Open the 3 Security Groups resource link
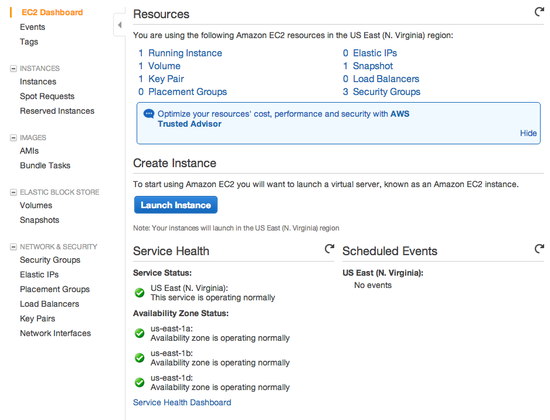This screenshot has width=550, height=420. click(382, 92)
